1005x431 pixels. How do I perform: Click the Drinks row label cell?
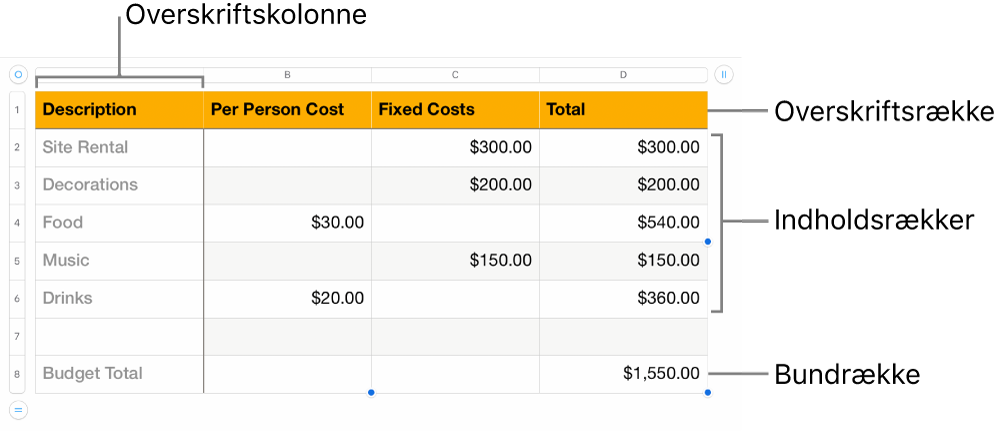(119, 298)
